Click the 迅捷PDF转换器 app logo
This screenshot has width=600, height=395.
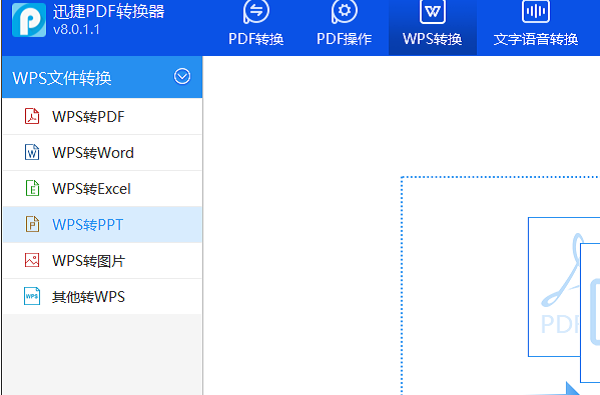click(29, 20)
